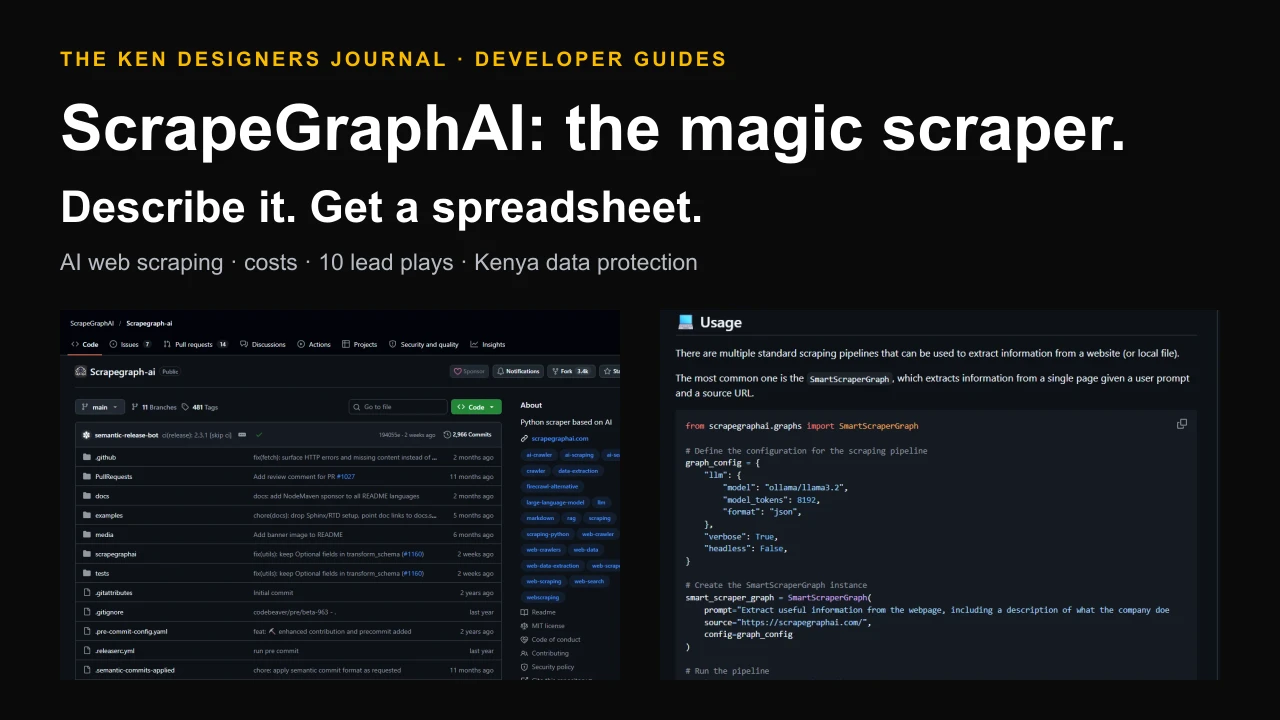
Task: Click the shield icon beside Security policy
Action: point(524,667)
